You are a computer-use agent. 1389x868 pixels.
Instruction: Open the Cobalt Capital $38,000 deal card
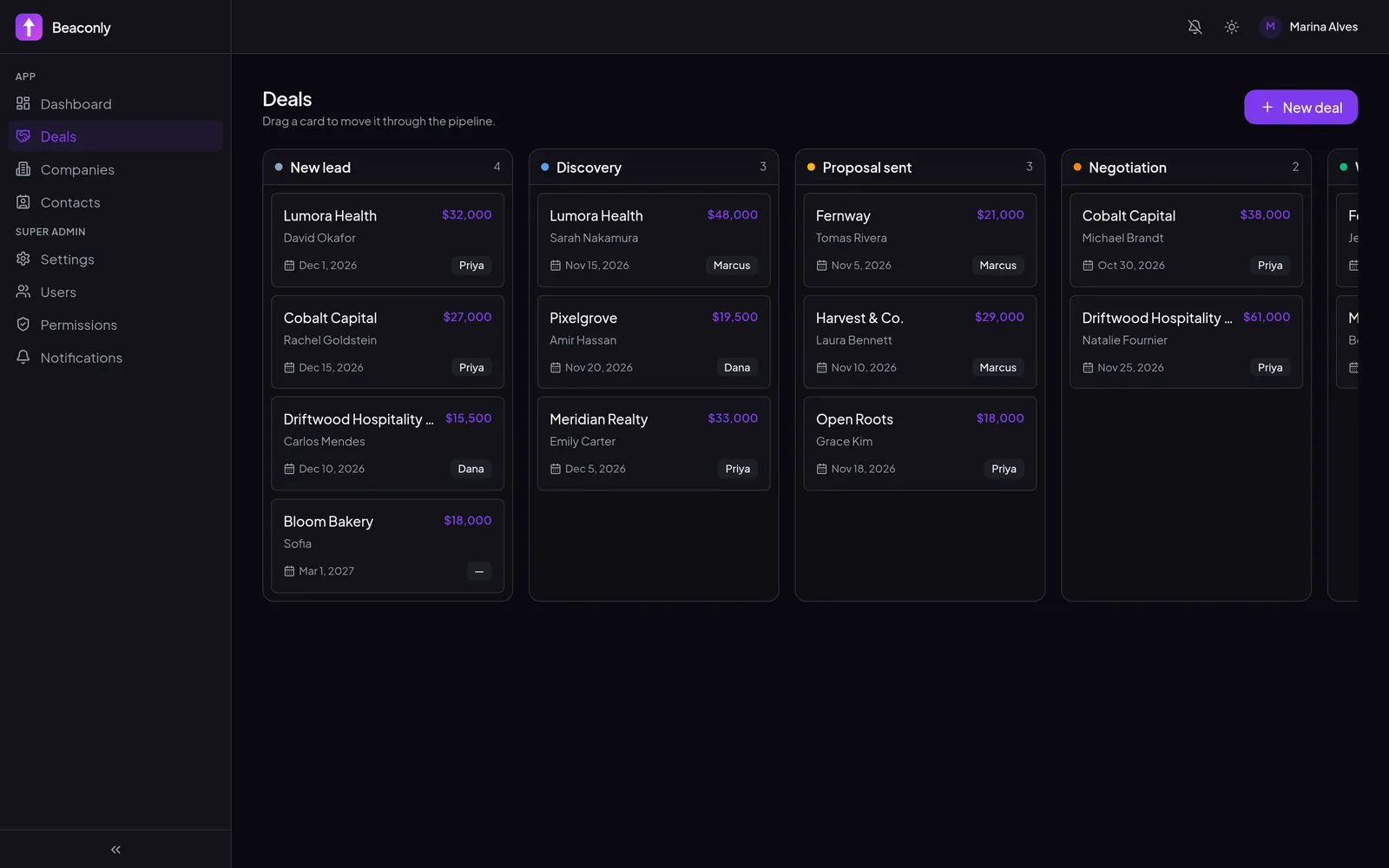(1186, 240)
